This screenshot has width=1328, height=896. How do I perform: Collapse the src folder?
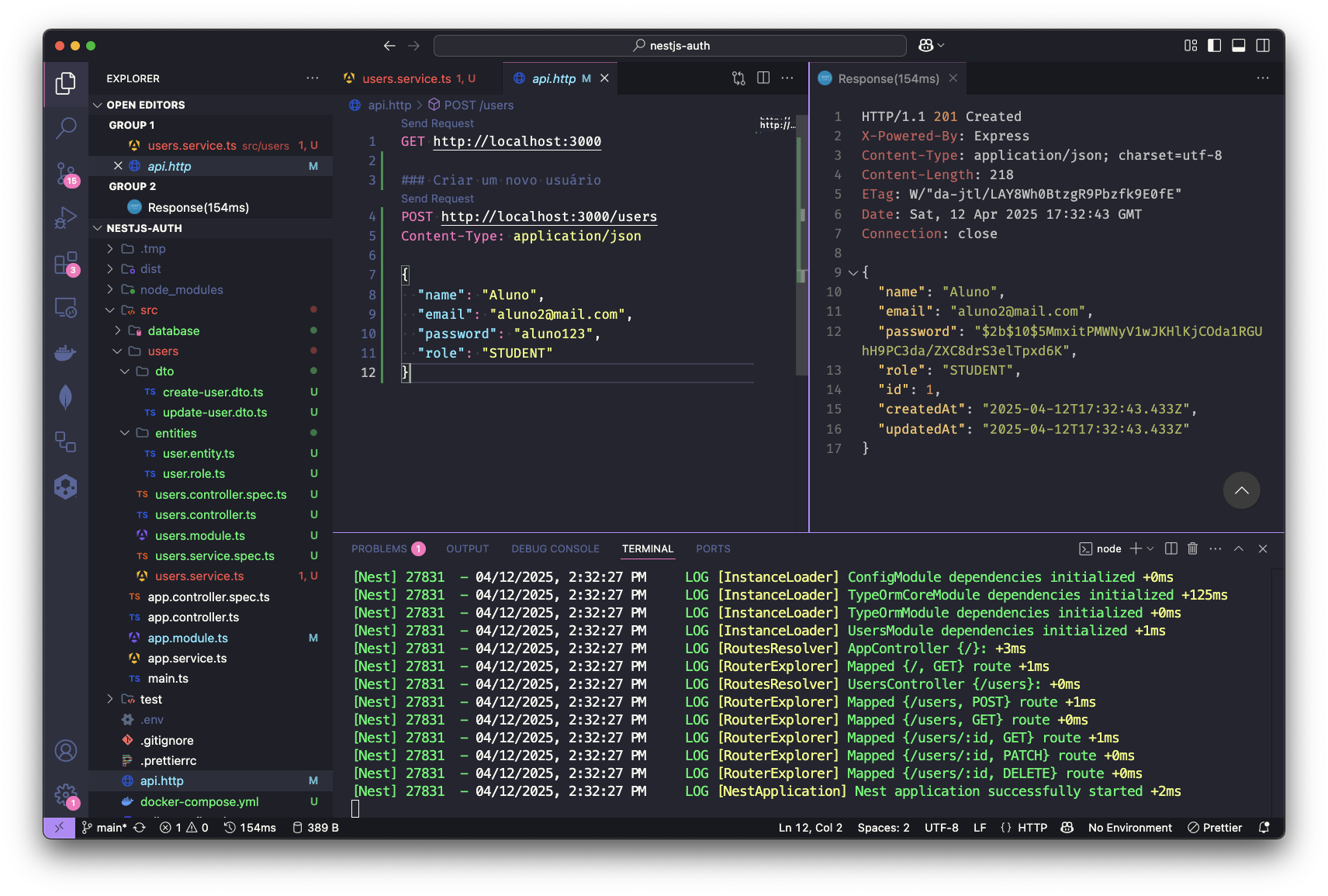(x=110, y=310)
